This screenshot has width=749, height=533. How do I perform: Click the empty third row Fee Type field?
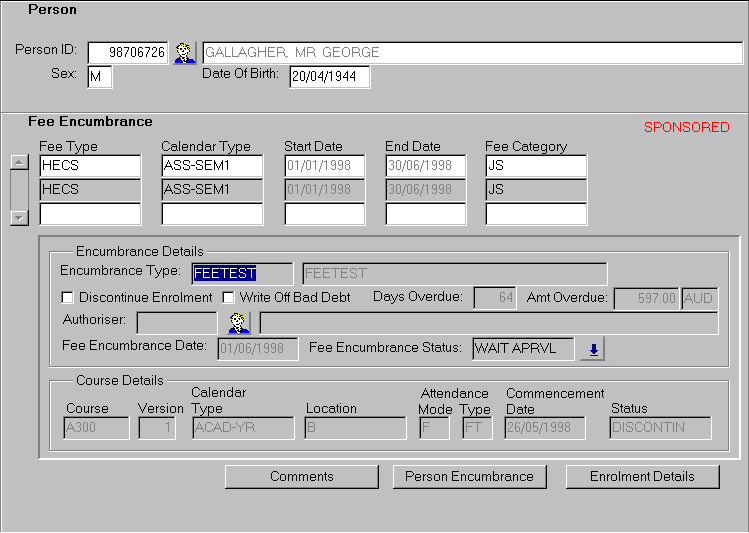click(90, 214)
